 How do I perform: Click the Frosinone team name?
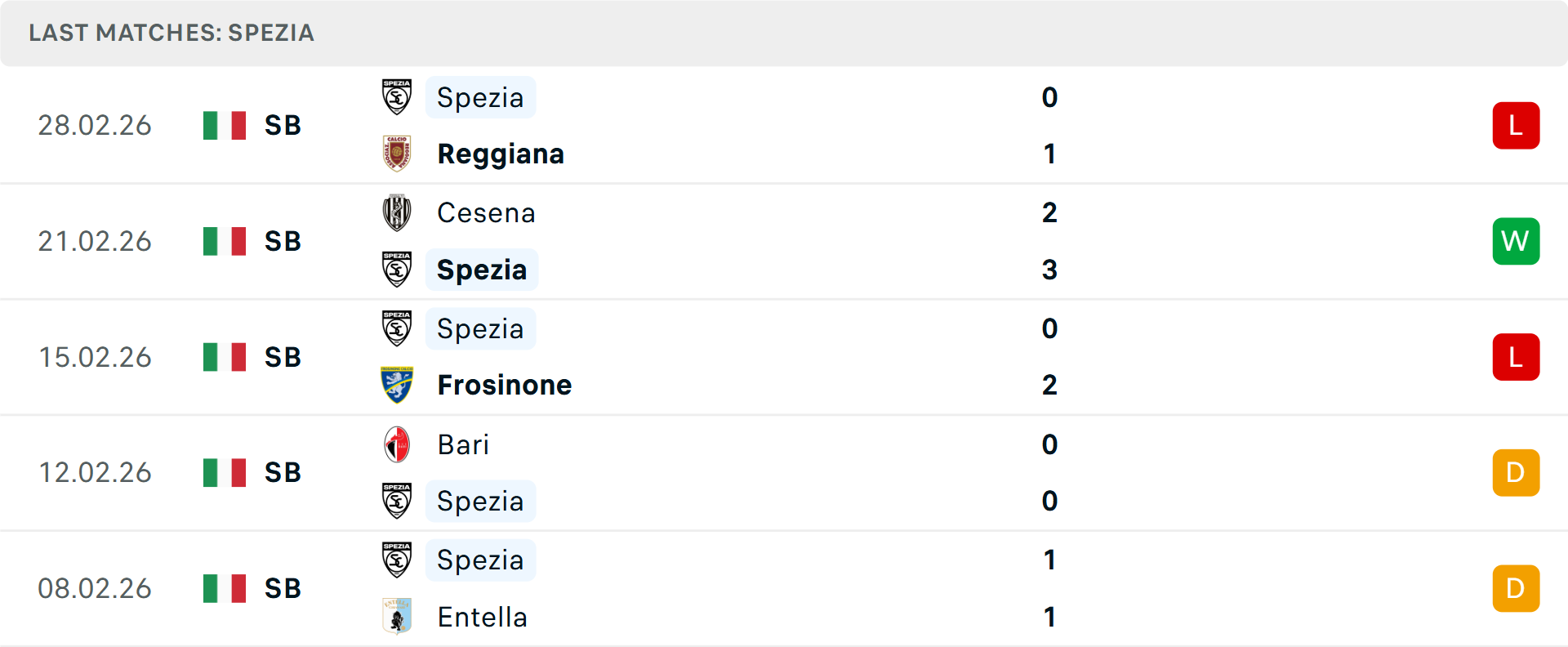[504, 385]
